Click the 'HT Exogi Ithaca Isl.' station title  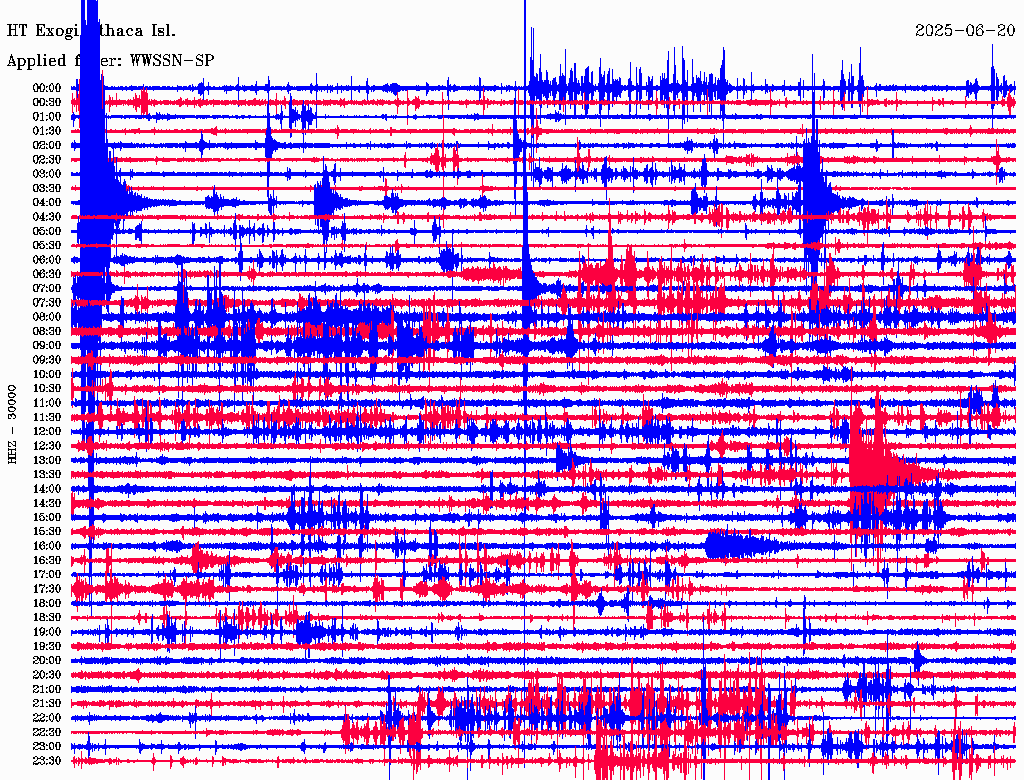click(x=91, y=31)
